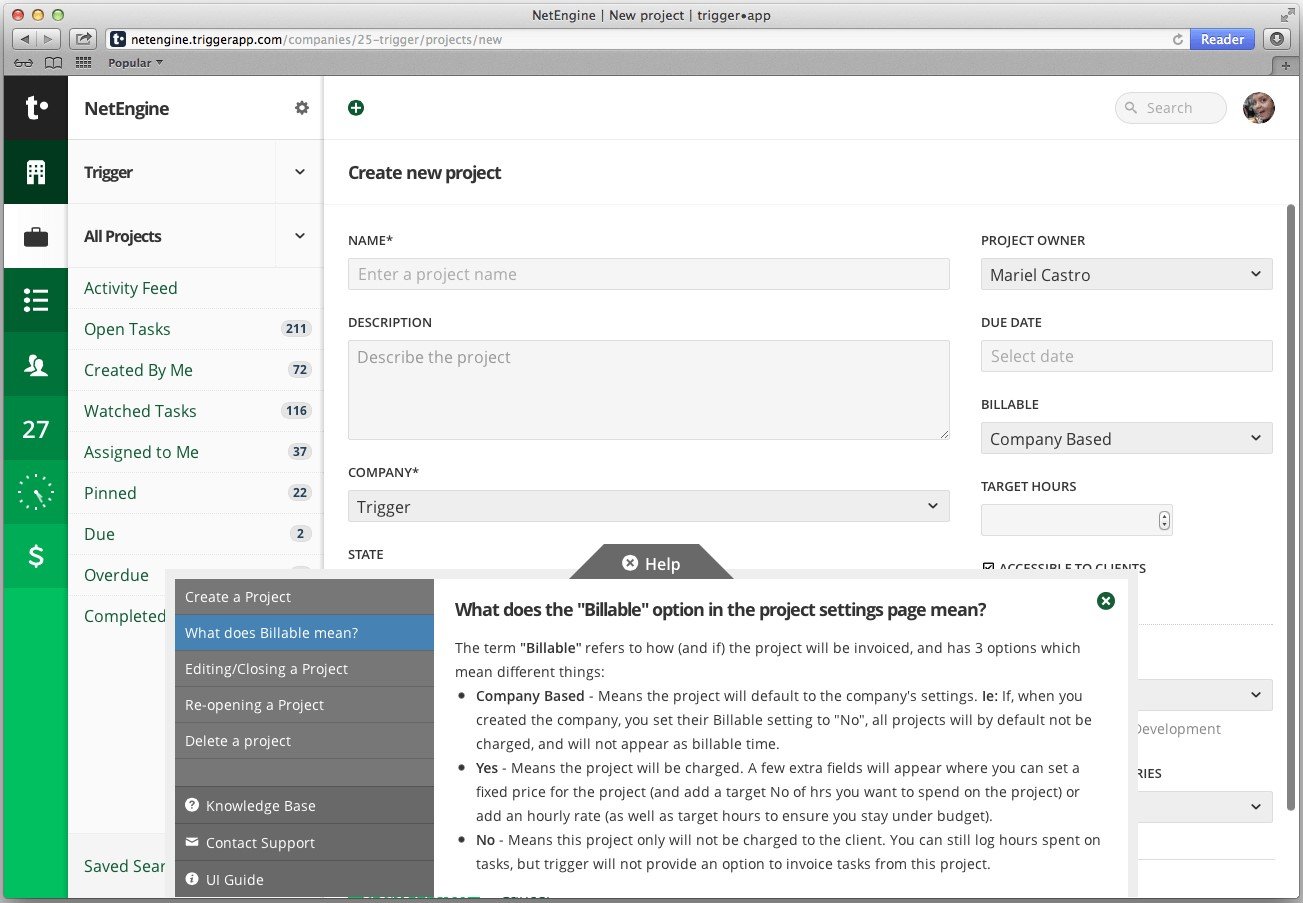Viewport: 1303px width, 903px height.
Task: Open NetEngine settings gear icon
Action: coord(302,108)
